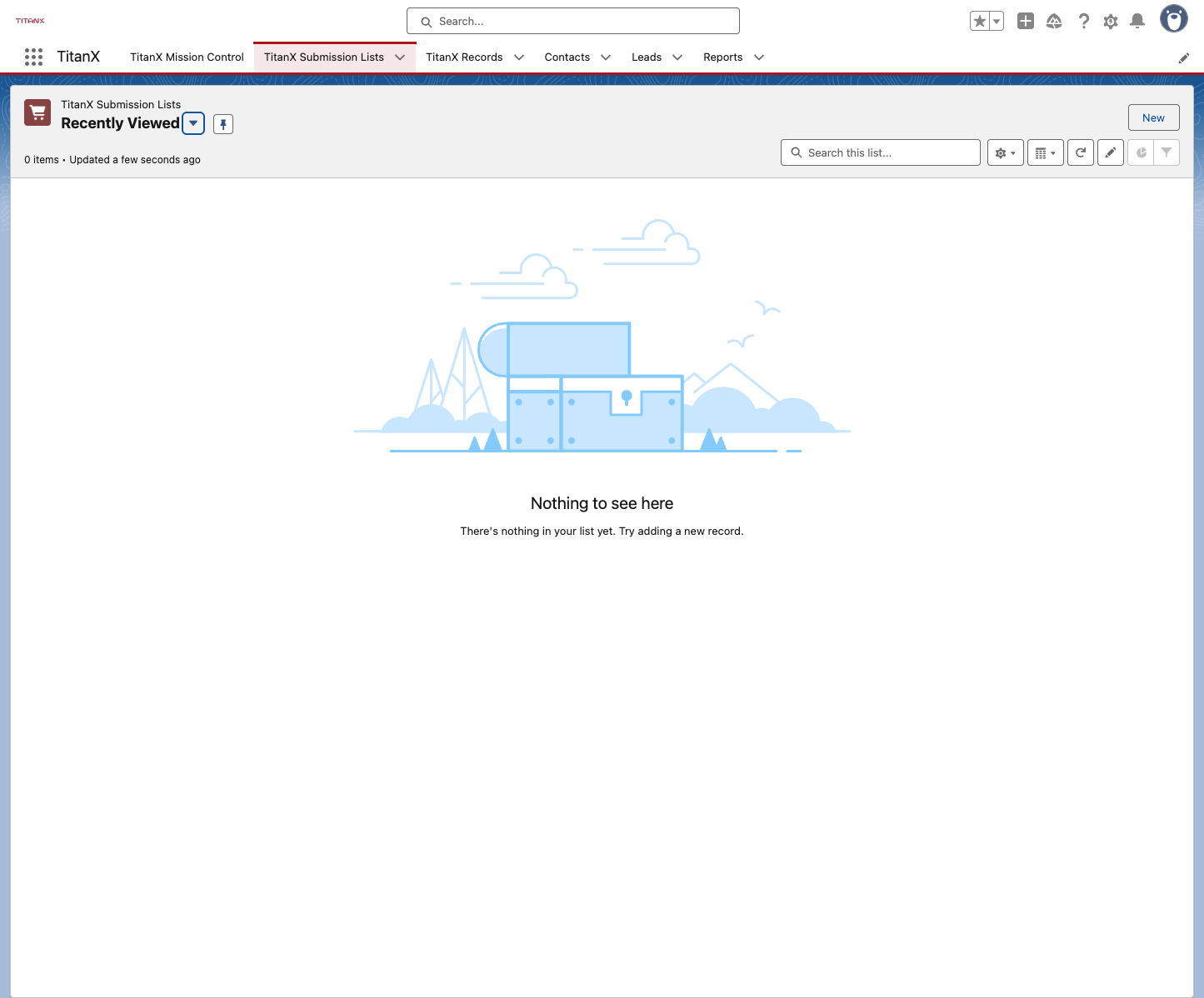
Task: Click the New button
Action: click(x=1154, y=117)
